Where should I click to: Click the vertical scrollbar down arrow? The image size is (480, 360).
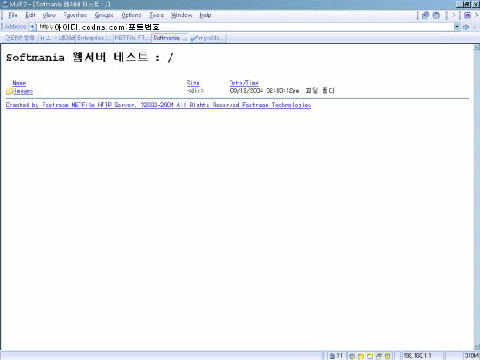click(x=477, y=347)
